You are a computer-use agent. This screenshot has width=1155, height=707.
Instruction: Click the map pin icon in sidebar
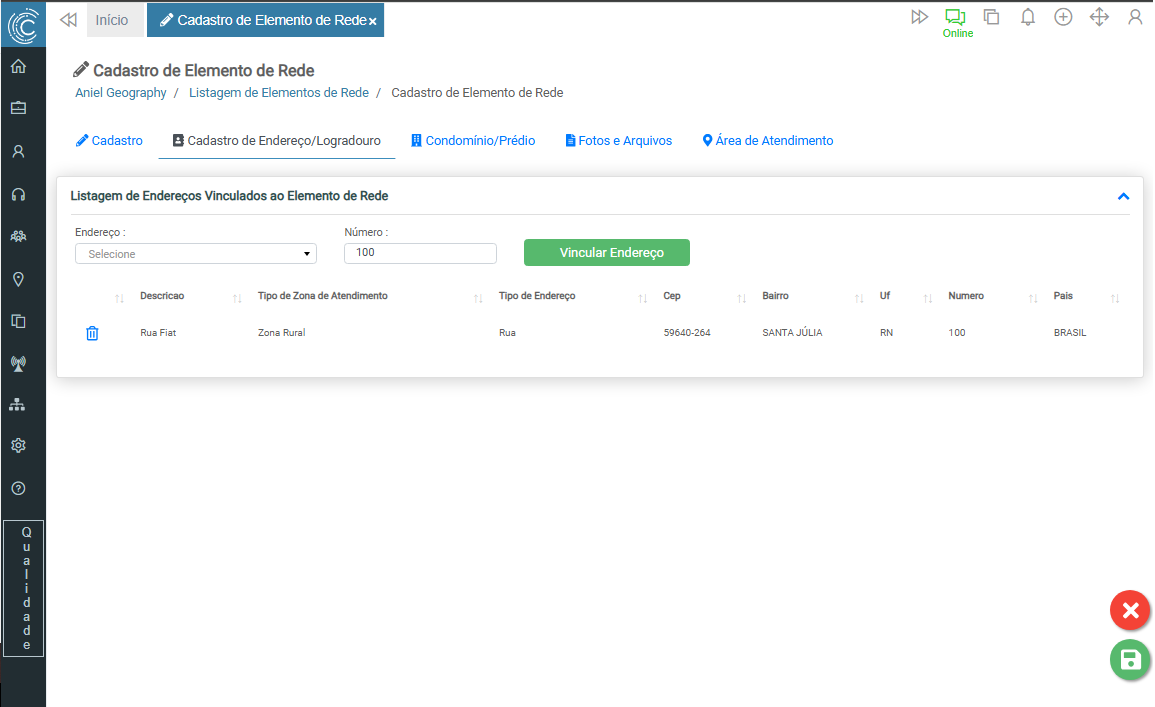[x=18, y=279]
